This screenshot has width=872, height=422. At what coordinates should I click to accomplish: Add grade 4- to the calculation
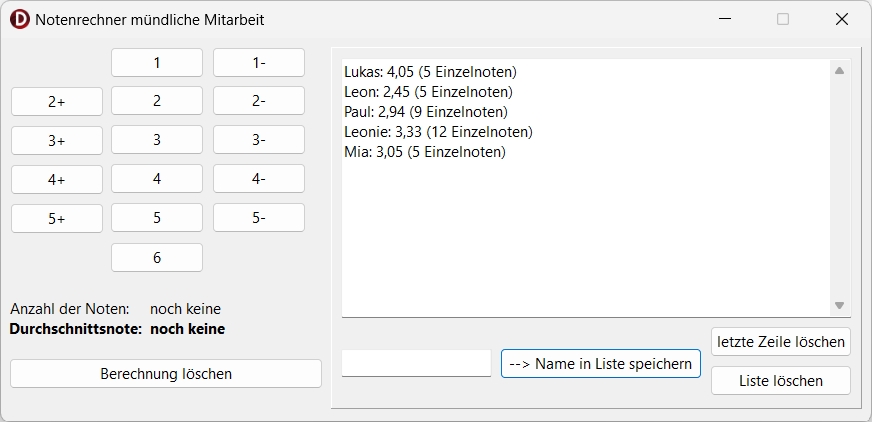[258, 179]
